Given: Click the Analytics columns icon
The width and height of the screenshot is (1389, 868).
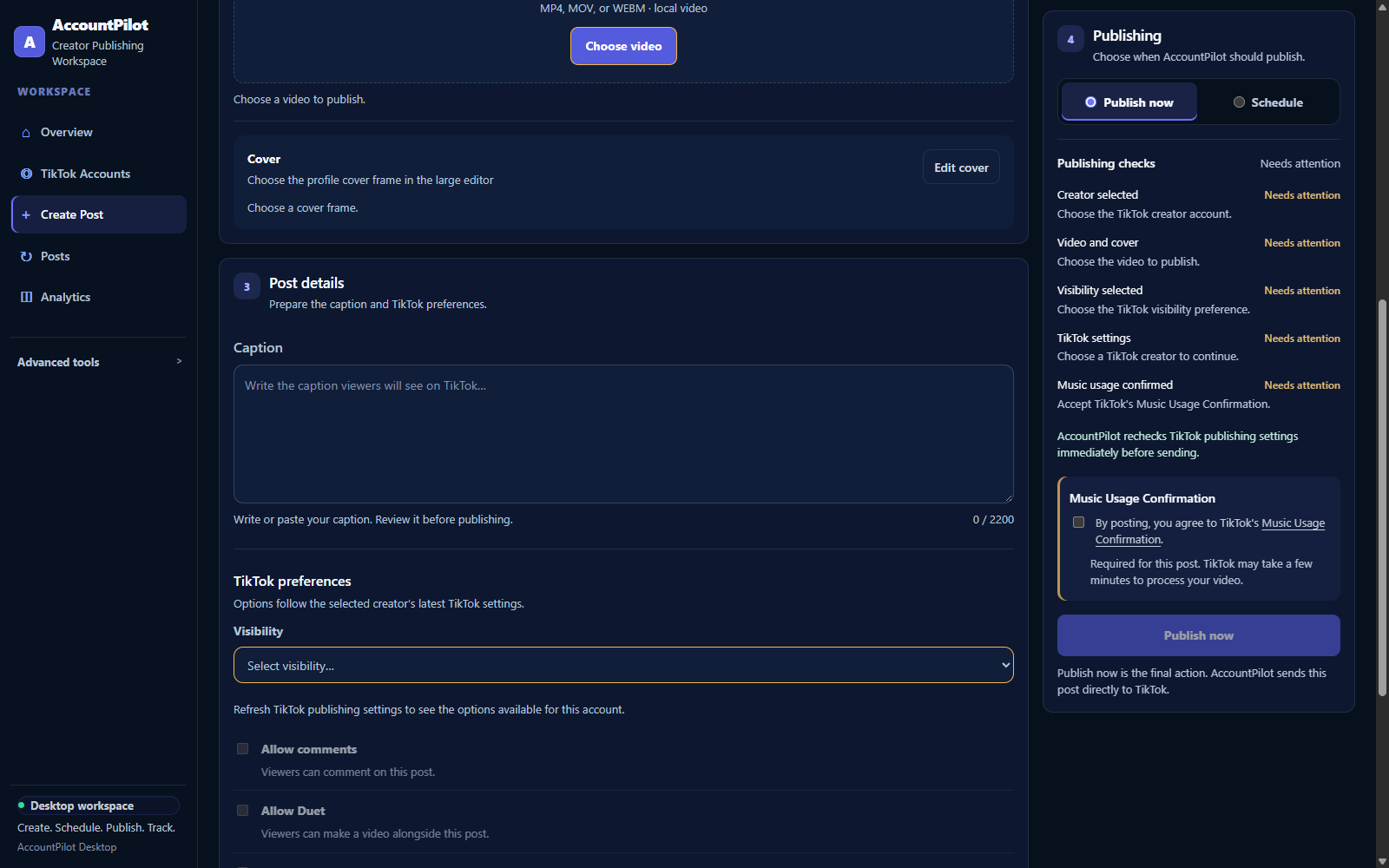Looking at the screenshot, I should 26,297.
